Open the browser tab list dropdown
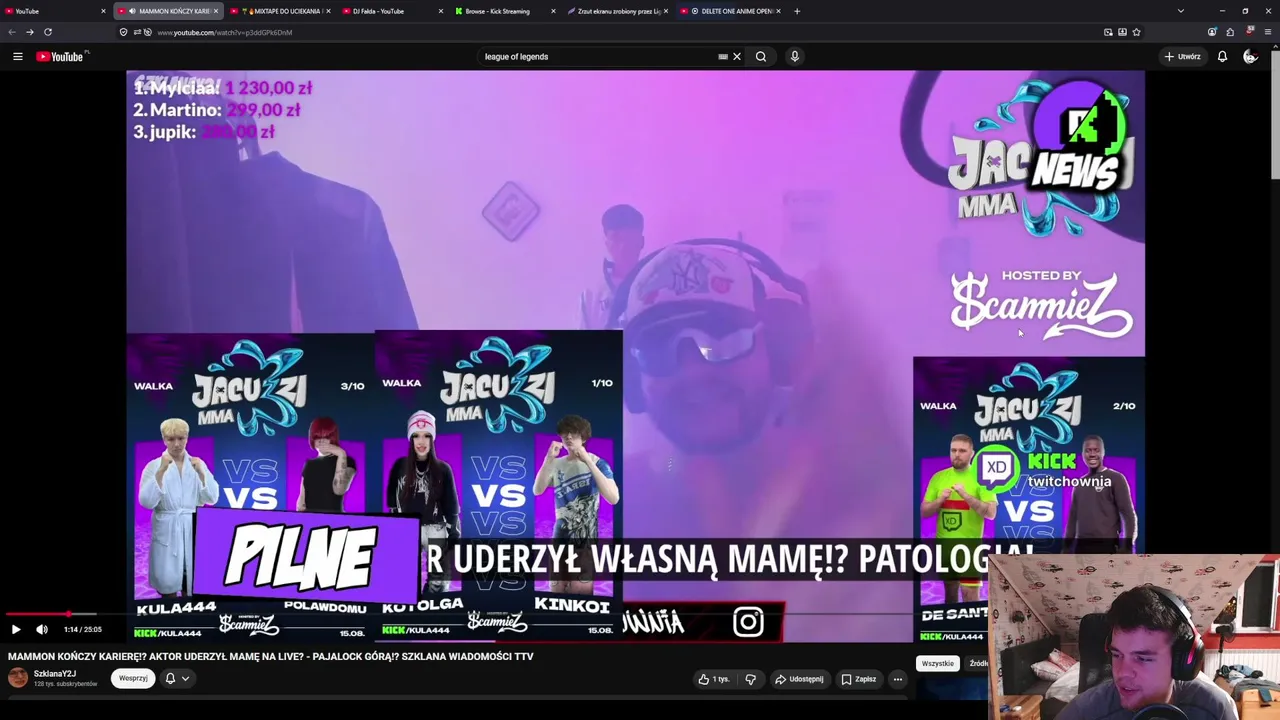This screenshot has width=1280, height=720. point(1181,11)
